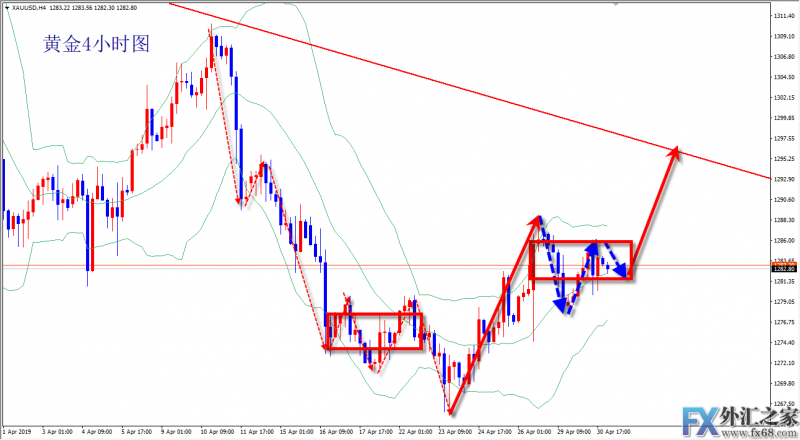800x440 pixels.
Task: Click the red arrow base at chart low
Action: pos(450,412)
